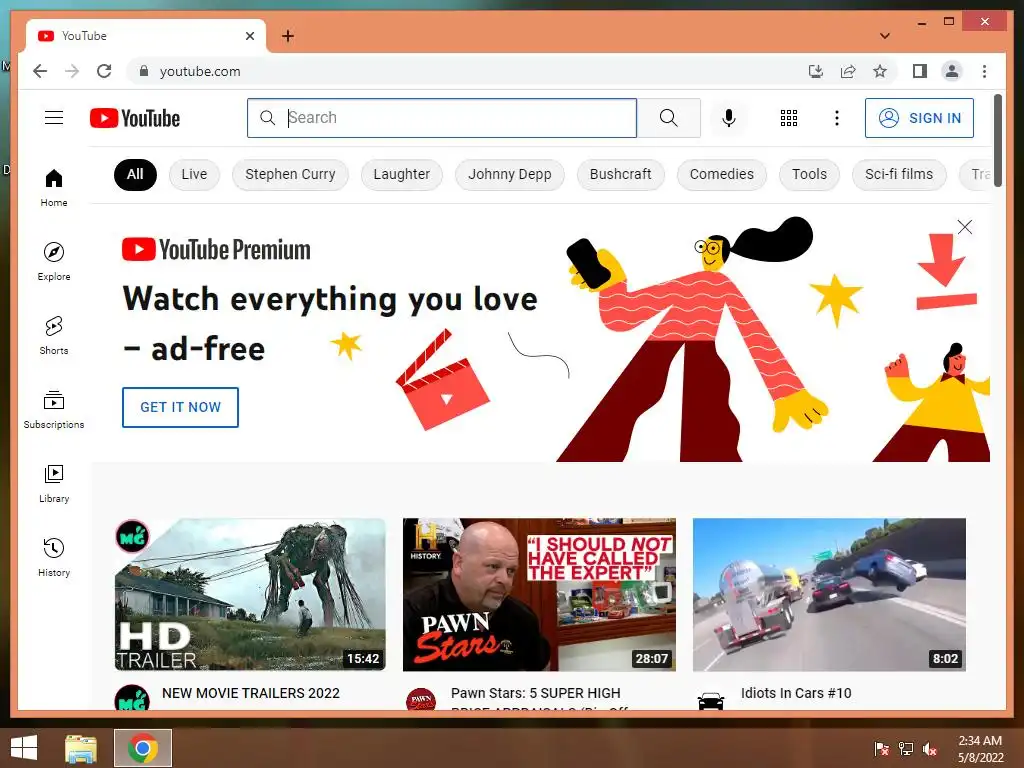Click the Chrome taskbar icon
Viewport: 1024px width, 768px height.
[x=143, y=748]
